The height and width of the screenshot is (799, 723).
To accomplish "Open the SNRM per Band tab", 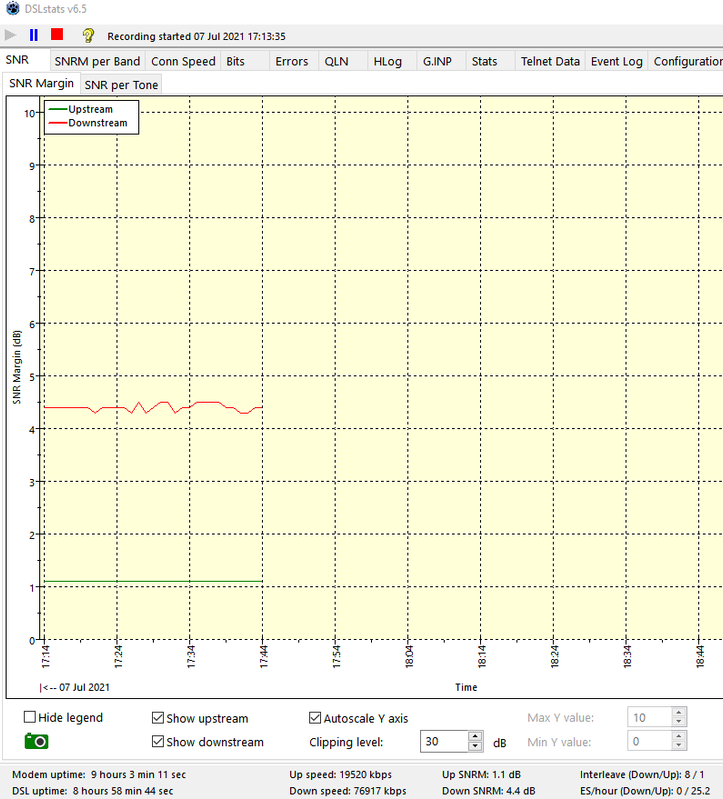I will click(97, 61).
